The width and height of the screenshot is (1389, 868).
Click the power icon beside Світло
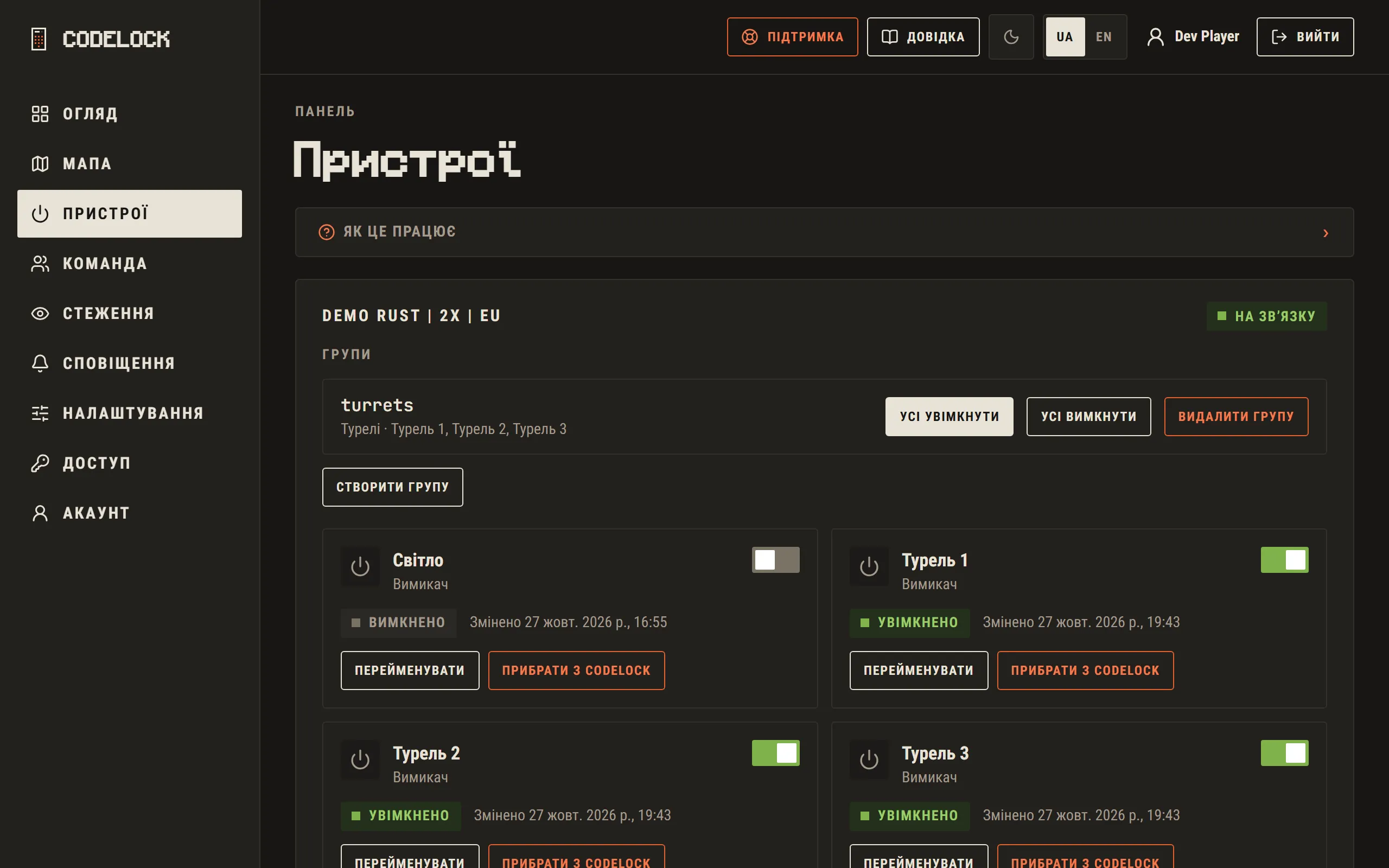pos(360,566)
